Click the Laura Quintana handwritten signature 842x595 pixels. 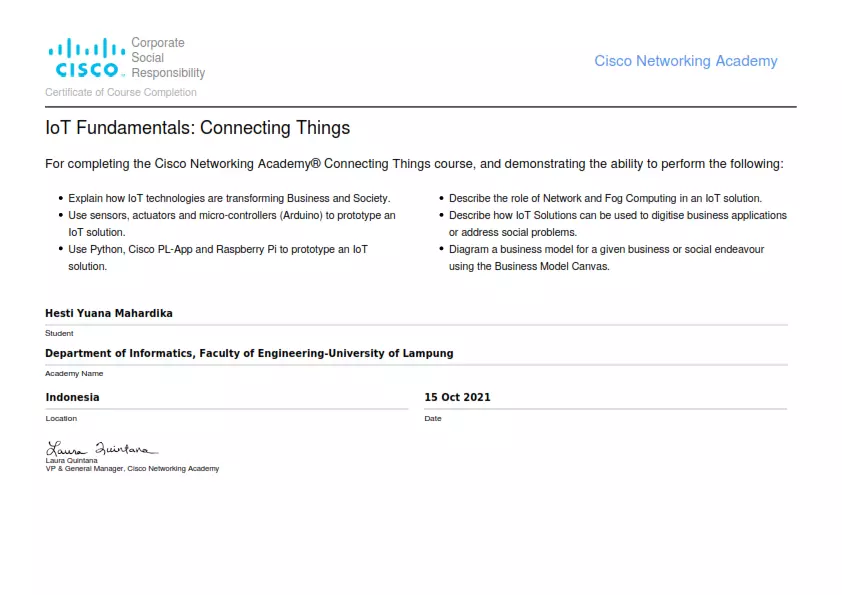point(101,448)
